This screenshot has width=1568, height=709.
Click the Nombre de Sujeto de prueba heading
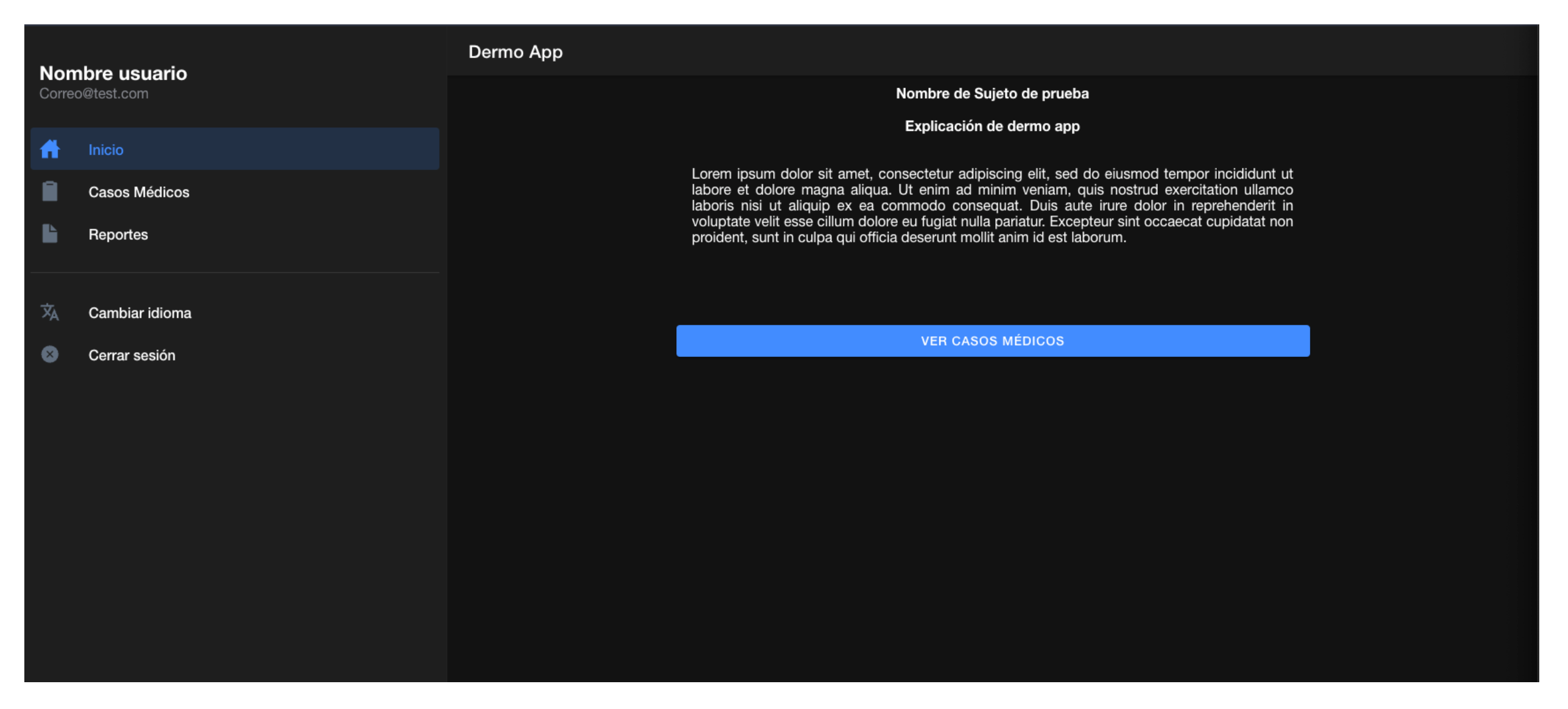coord(992,93)
